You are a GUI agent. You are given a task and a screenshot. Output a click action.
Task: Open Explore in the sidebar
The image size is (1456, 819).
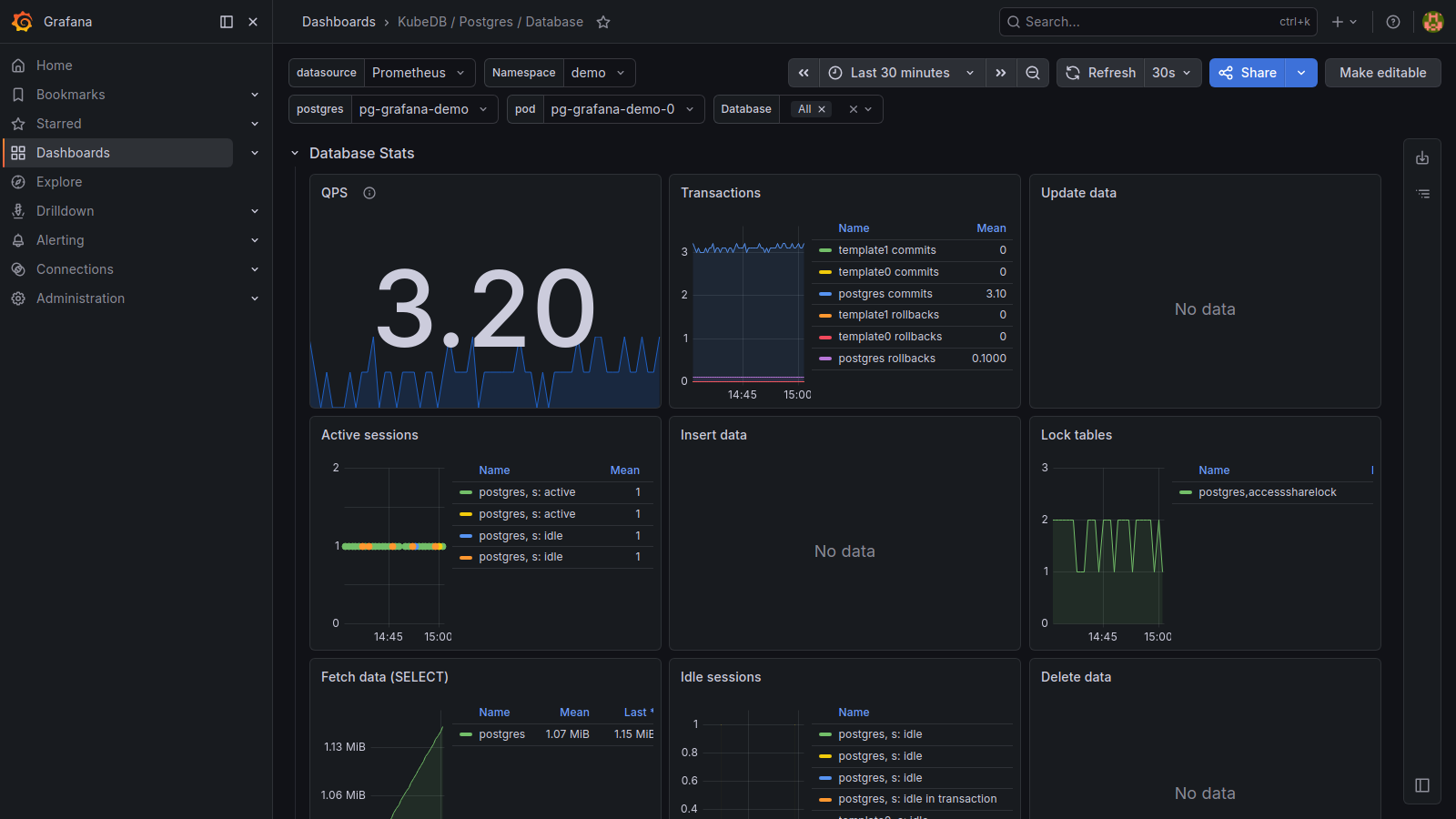pos(59,182)
